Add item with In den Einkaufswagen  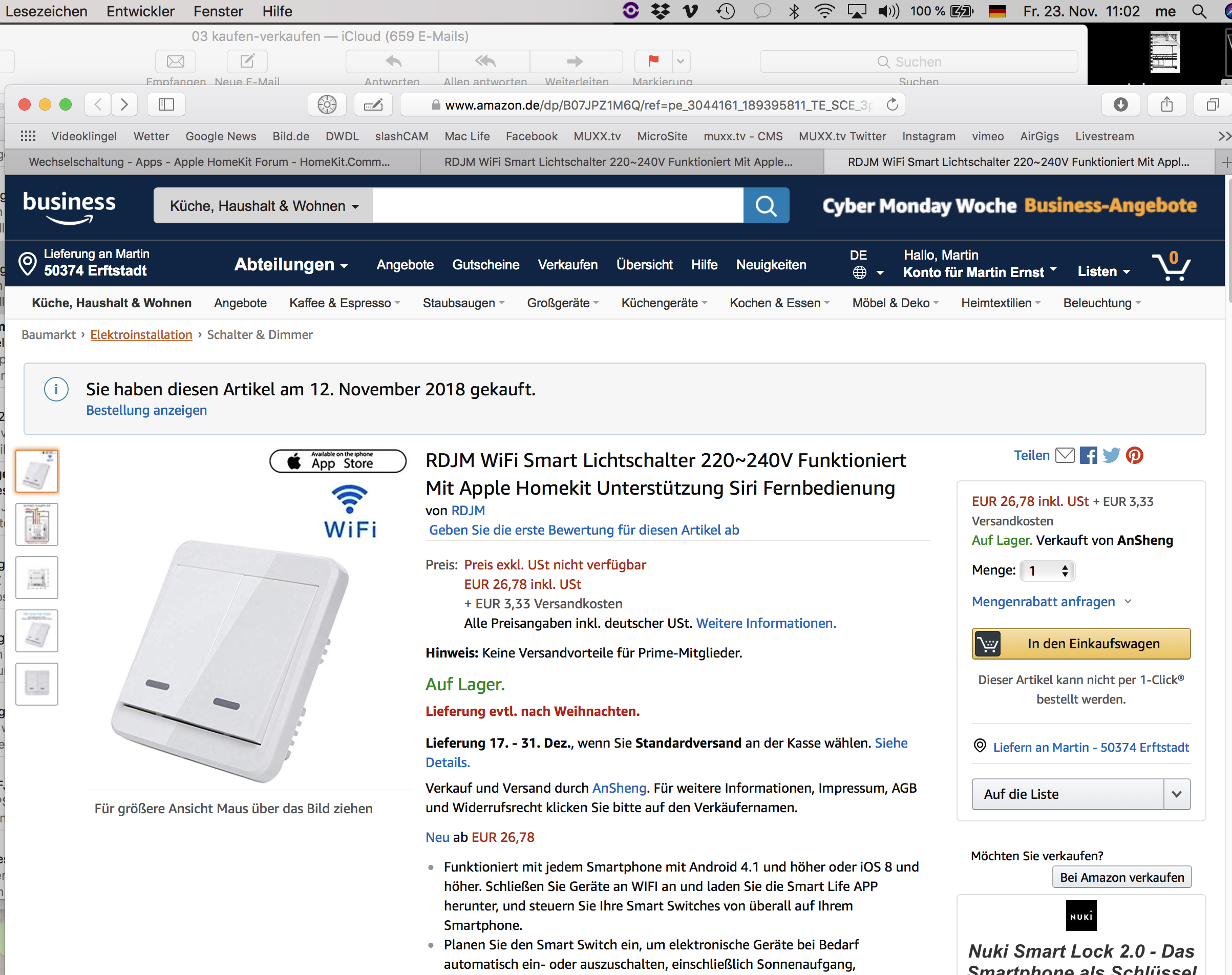click(1081, 644)
